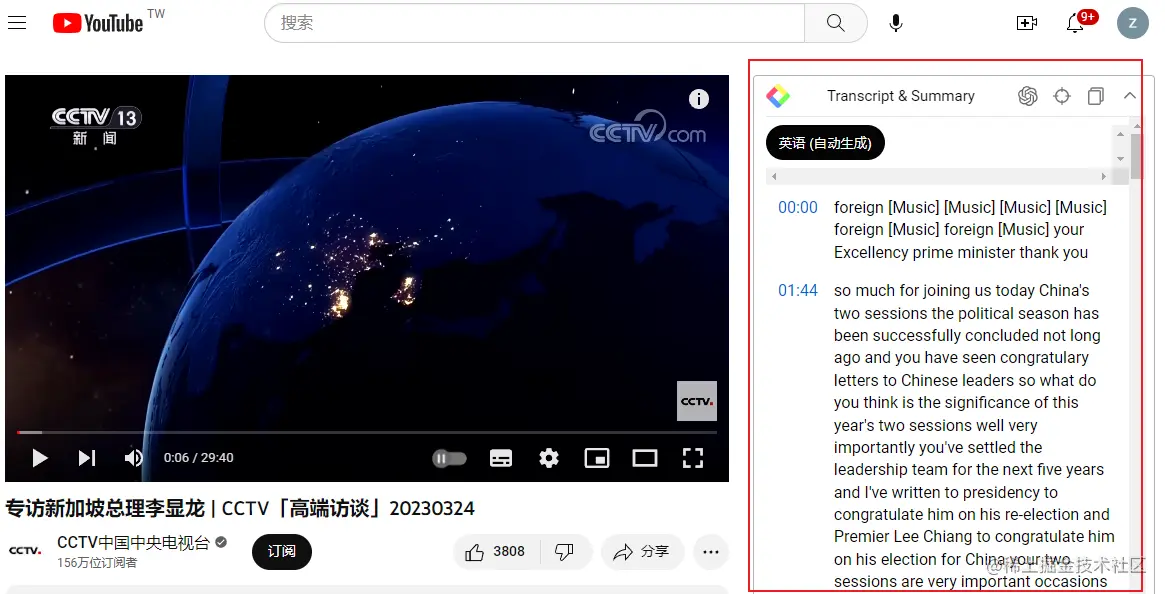Click the Transcript & Summary title
1165x594 pixels.
coord(900,96)
